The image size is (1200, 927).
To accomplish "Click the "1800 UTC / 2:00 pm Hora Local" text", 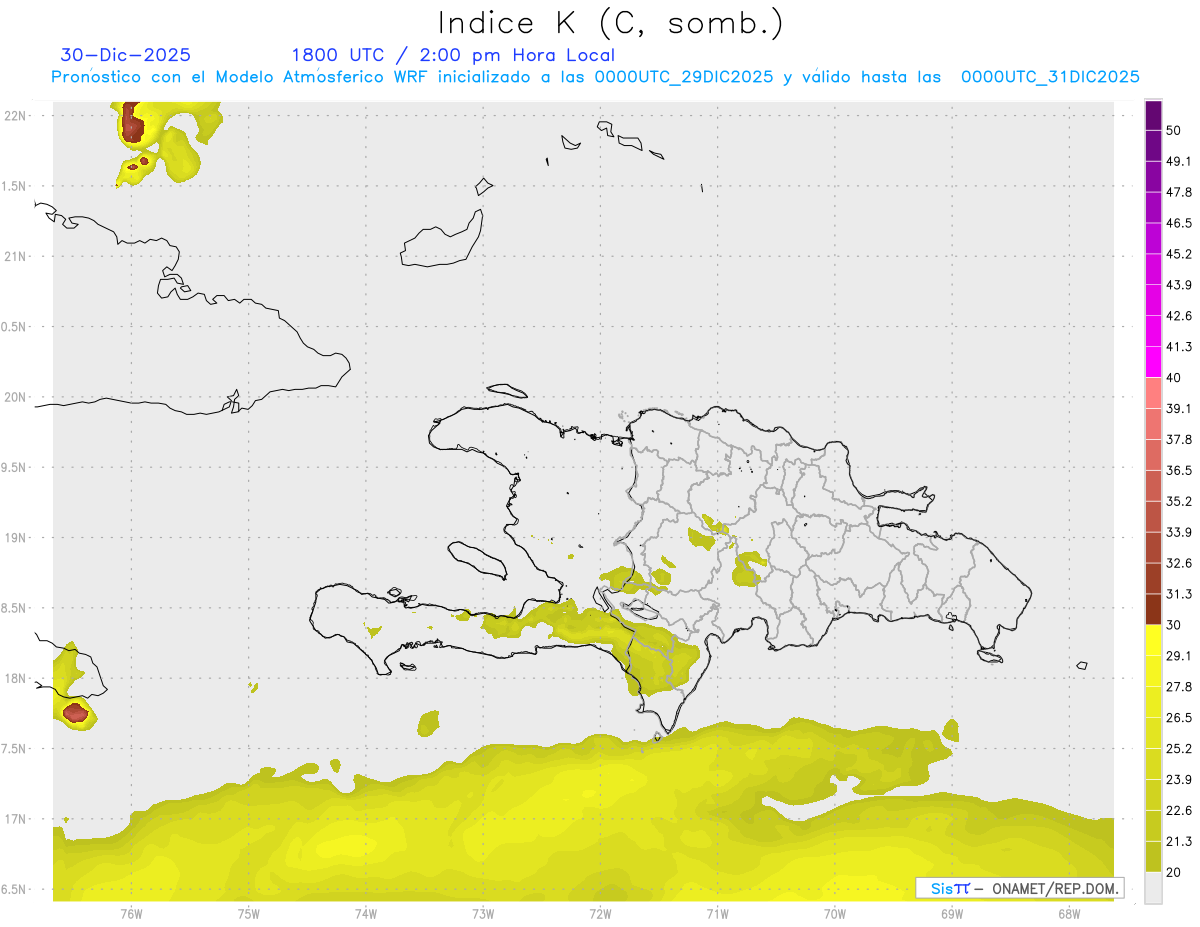I will pyautogui.click(x=453, y=55).
